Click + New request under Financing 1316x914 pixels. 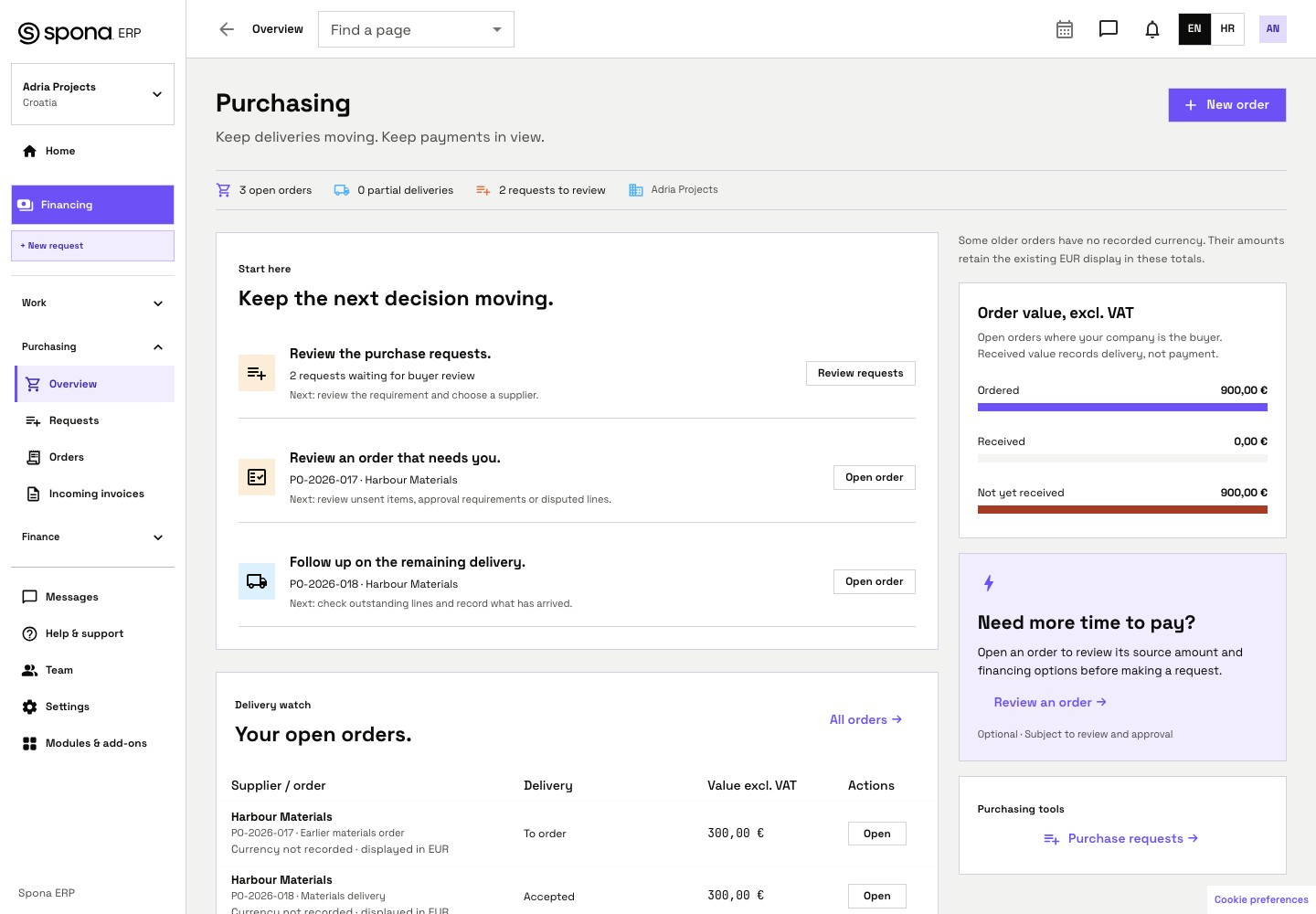pos(92,246)
